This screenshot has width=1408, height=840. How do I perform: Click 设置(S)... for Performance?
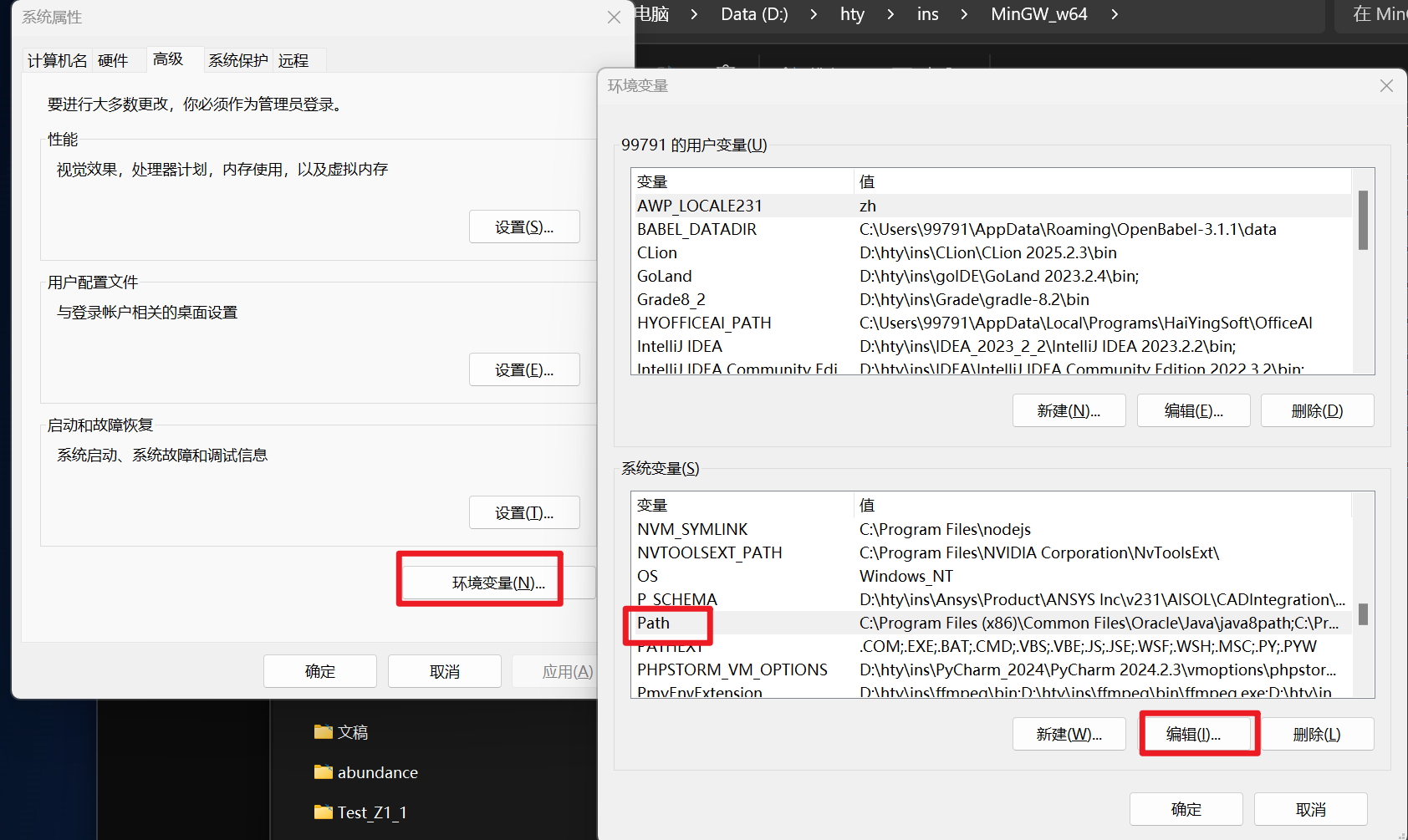point(524,227)
